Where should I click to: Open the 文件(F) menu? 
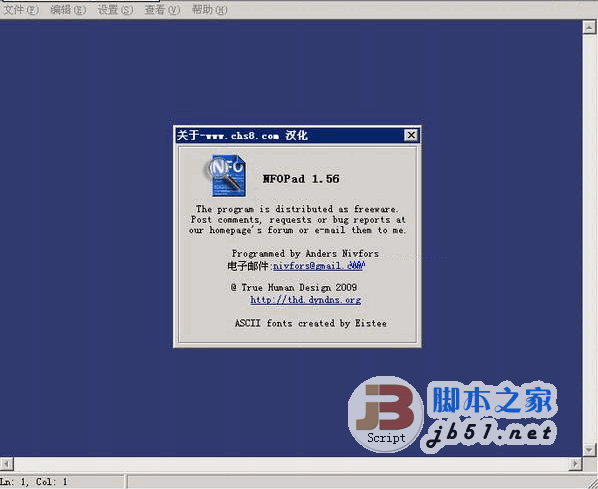point(21,10)
